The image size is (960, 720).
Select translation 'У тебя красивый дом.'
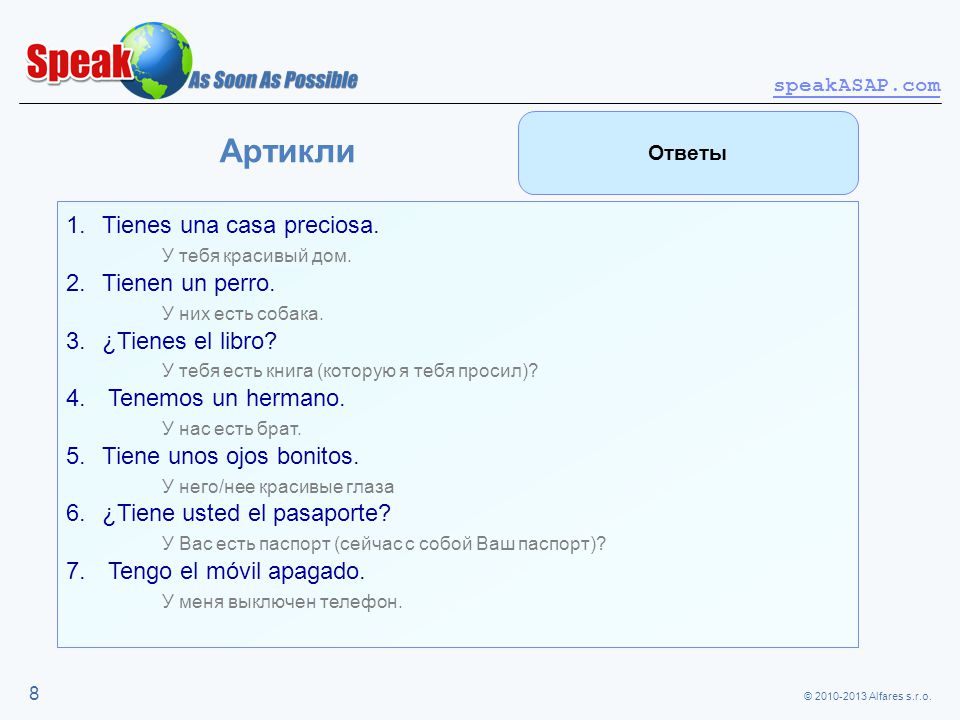257,256
